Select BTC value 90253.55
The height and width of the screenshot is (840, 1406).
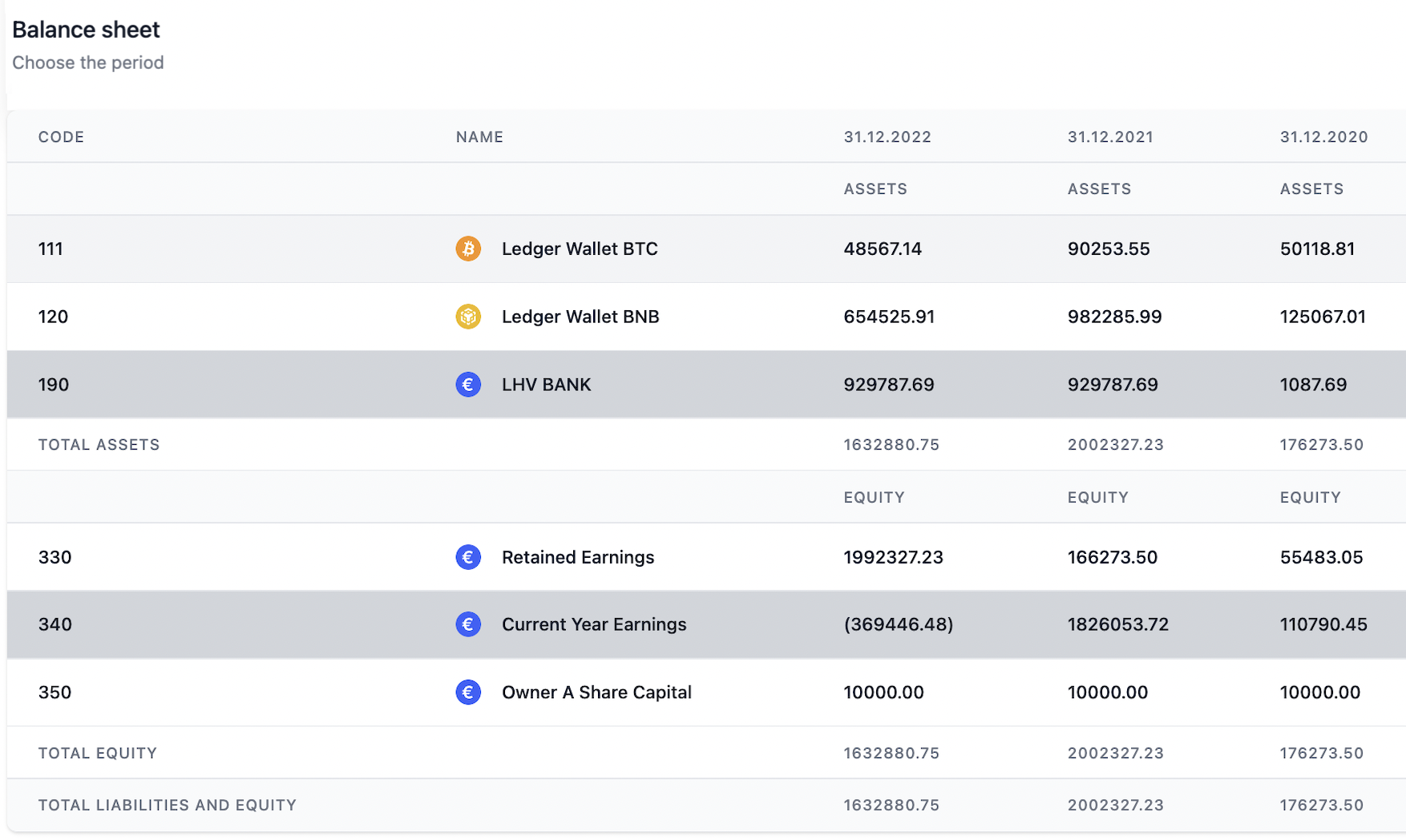click(1109, 248)
